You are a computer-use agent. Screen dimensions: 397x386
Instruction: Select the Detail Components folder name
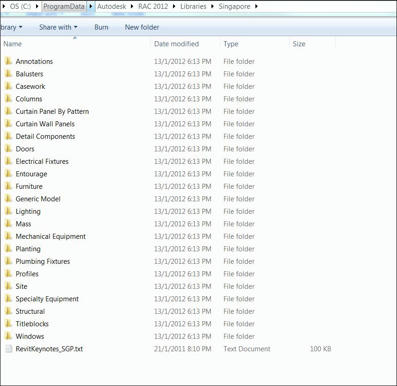(45, 136)
